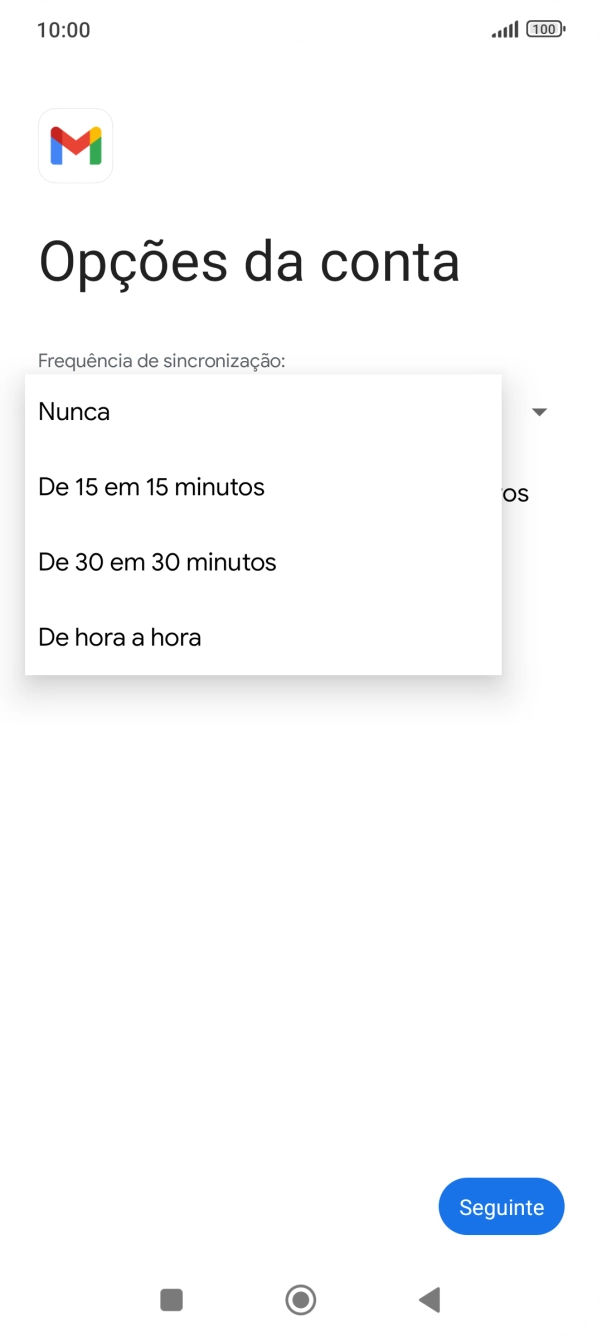
Task: Expand the Frequência de sincronização selector
Action: (539, 411)
